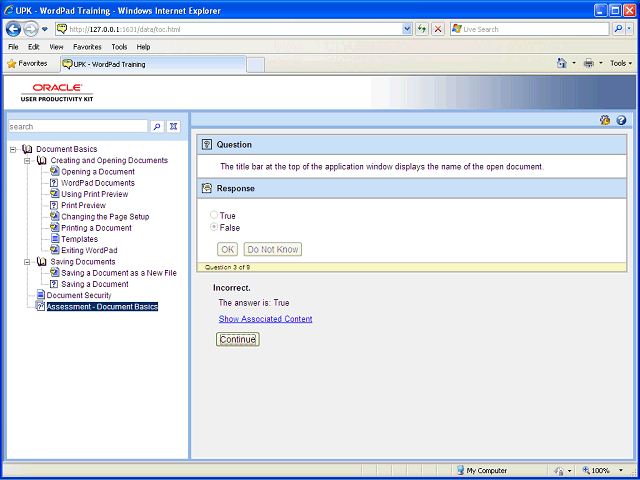Select WordPad Documents question item
The height and width of the screenshot is (480, 640).
[x=98, y=183]
